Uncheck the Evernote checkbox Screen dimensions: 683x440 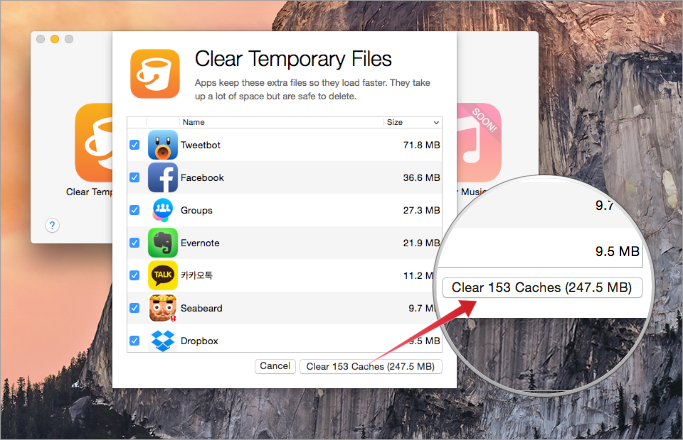(135, 243)
